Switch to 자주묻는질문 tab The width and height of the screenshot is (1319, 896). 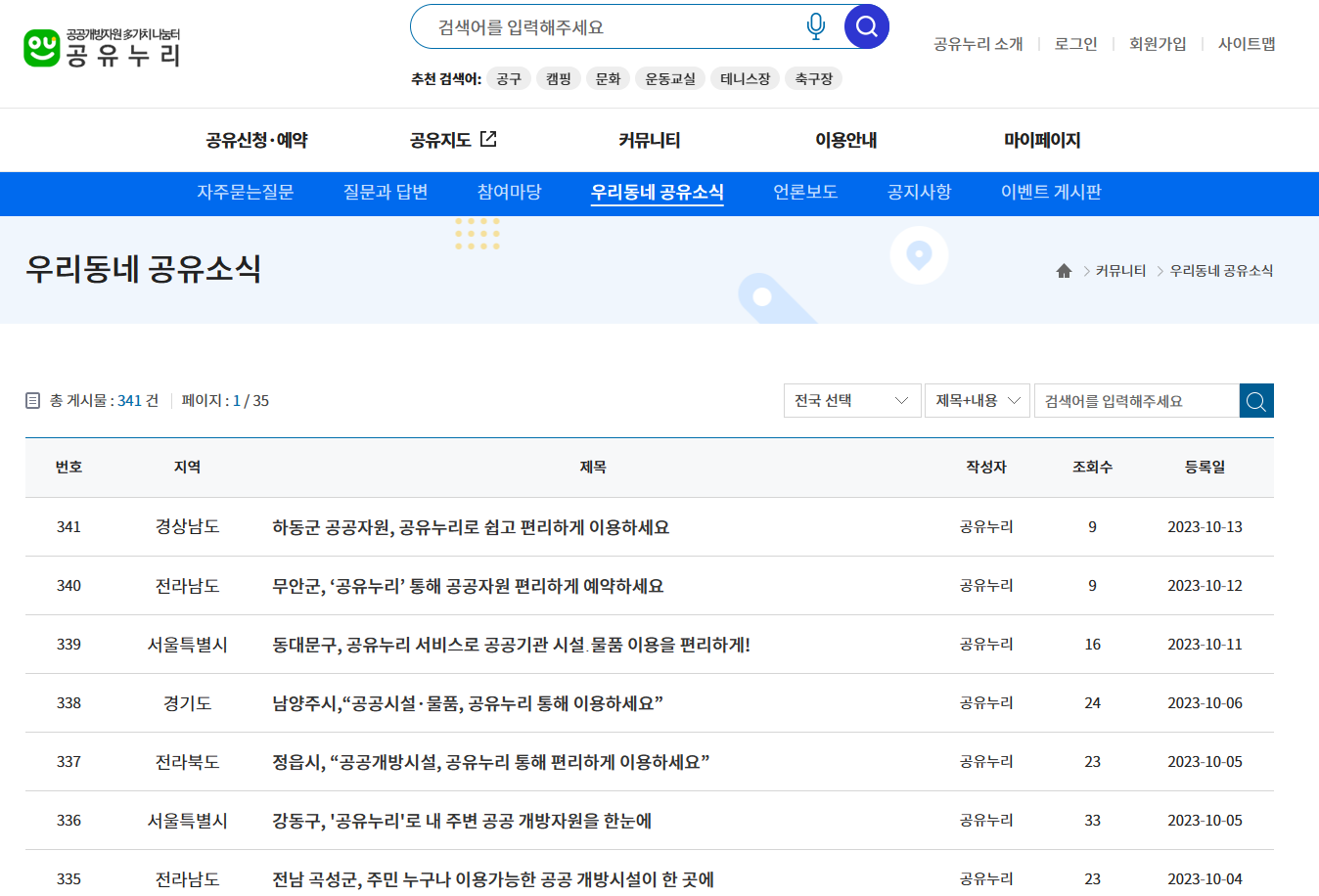245,192
